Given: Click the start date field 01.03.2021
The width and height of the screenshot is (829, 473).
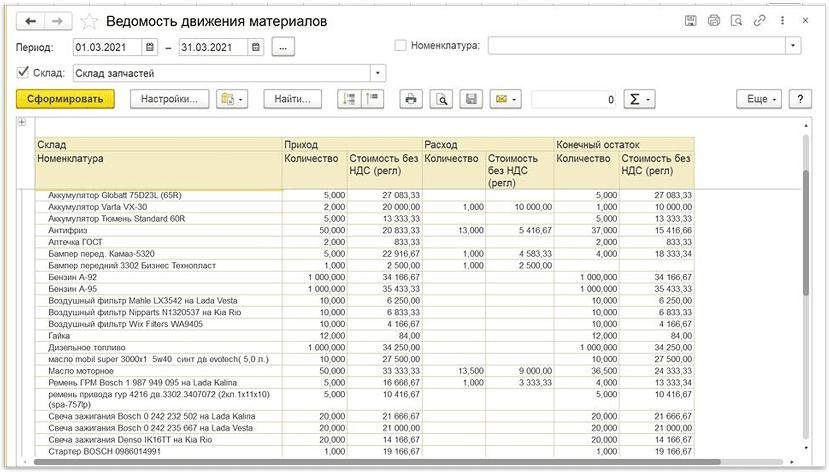Looking at the screenshot, I should (x=107, y=47).
